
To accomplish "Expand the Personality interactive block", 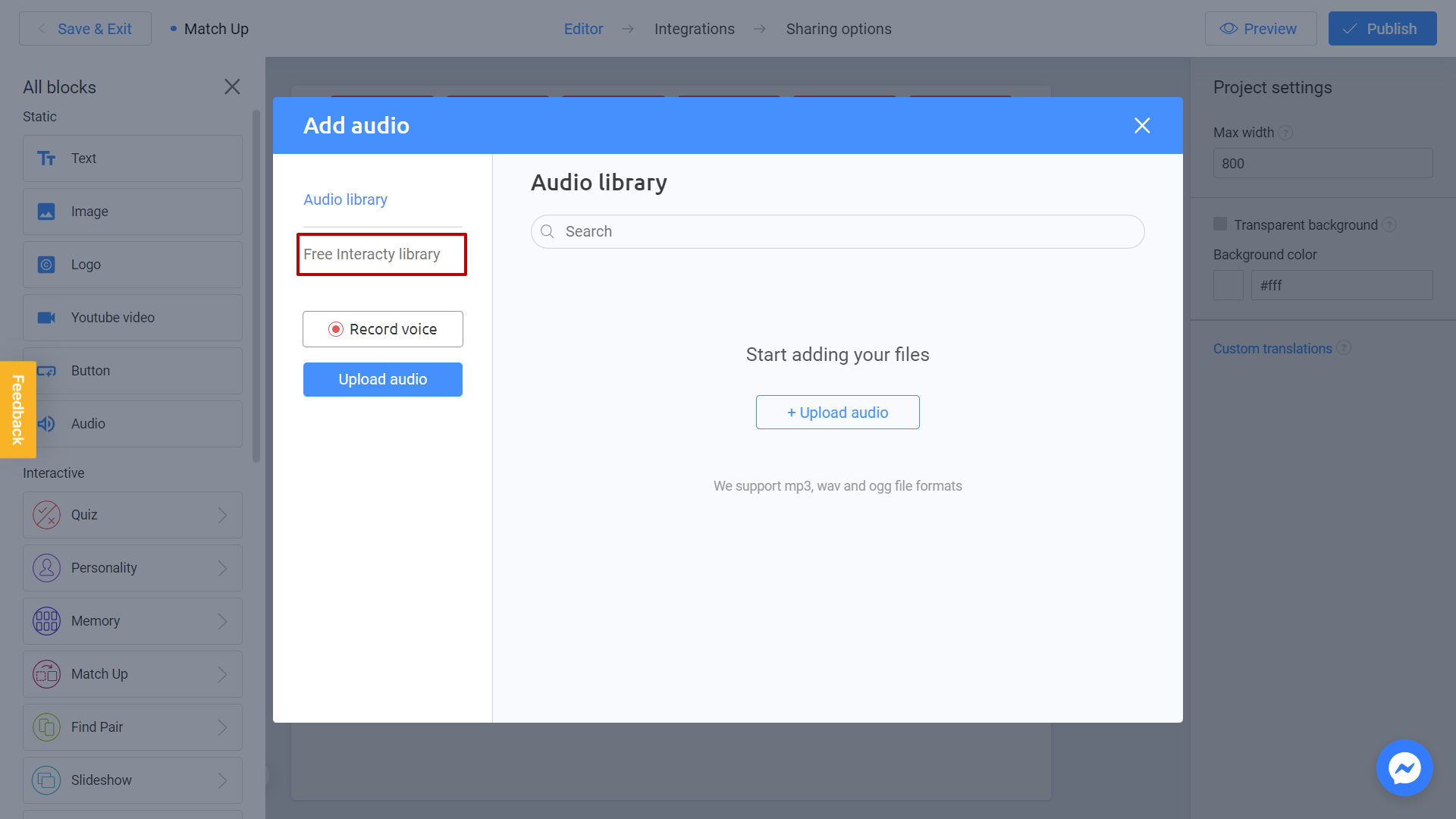I will (x=223, y=567).
